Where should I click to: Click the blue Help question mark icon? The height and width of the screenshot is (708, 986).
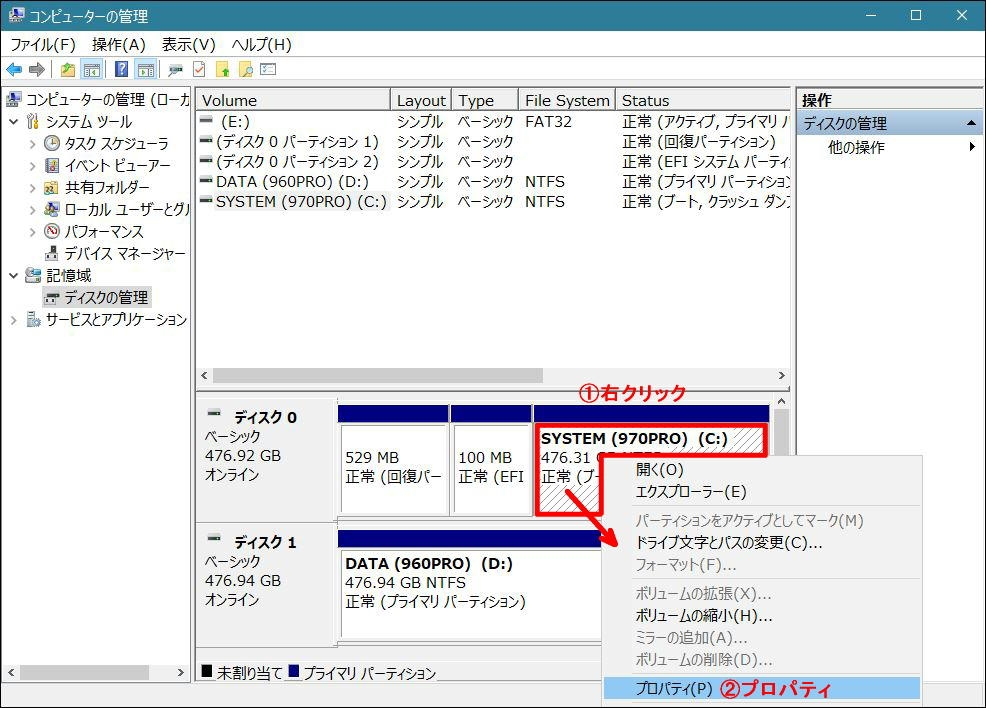(x=121, y=69)
